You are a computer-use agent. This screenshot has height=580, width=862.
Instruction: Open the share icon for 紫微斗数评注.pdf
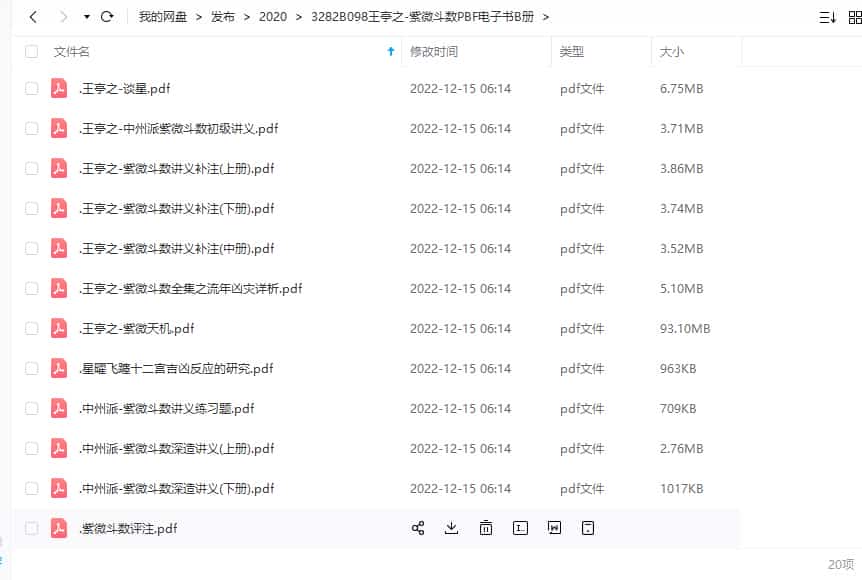point(417,528)
